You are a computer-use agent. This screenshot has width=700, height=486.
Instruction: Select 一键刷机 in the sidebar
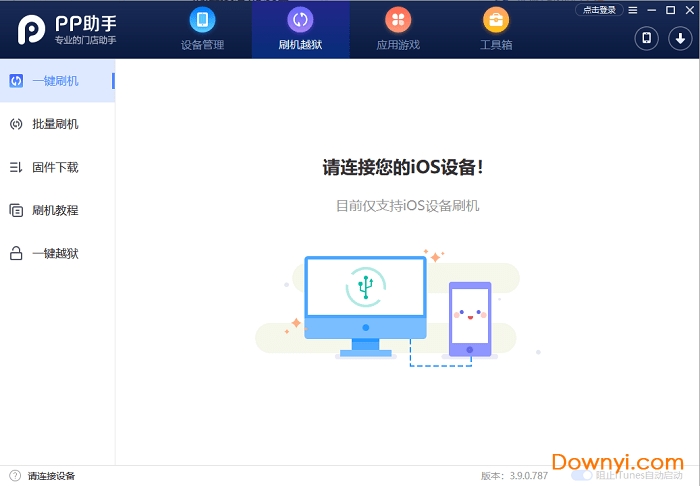(58, 81)
